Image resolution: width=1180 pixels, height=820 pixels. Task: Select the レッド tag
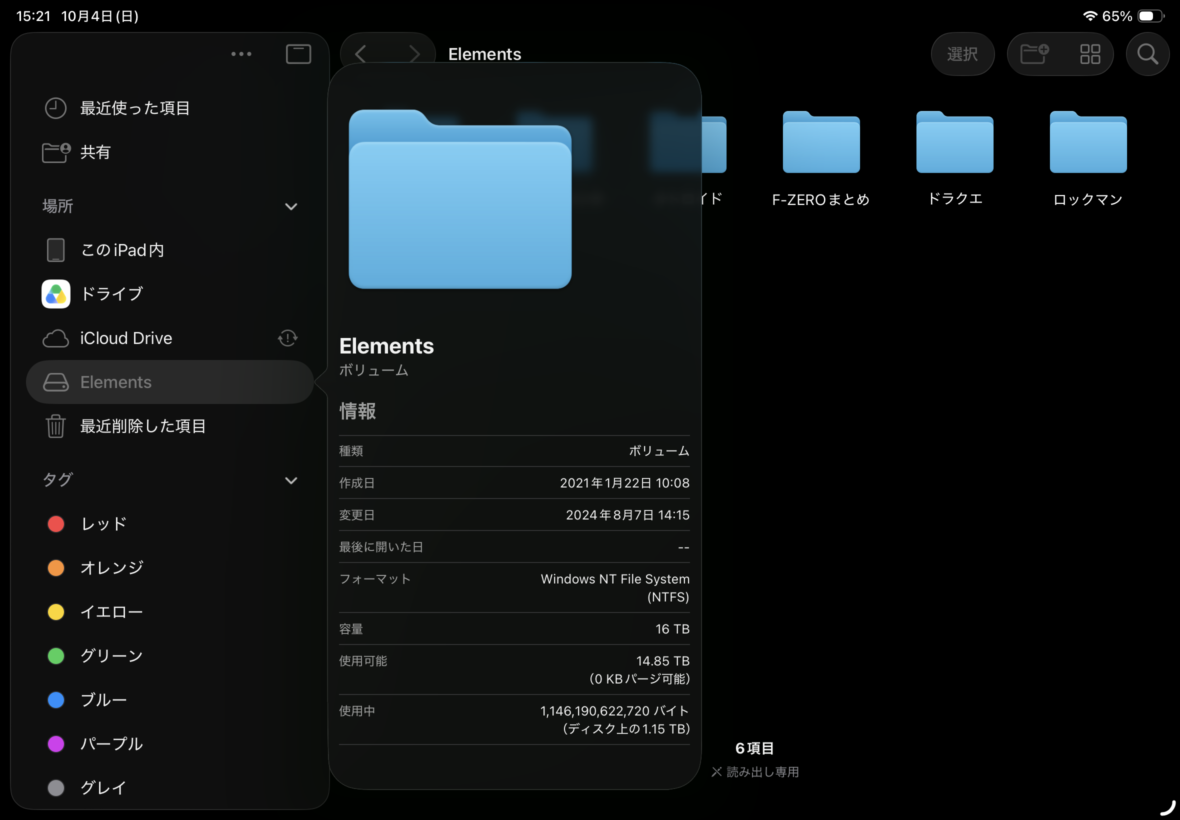coord(170,524)
